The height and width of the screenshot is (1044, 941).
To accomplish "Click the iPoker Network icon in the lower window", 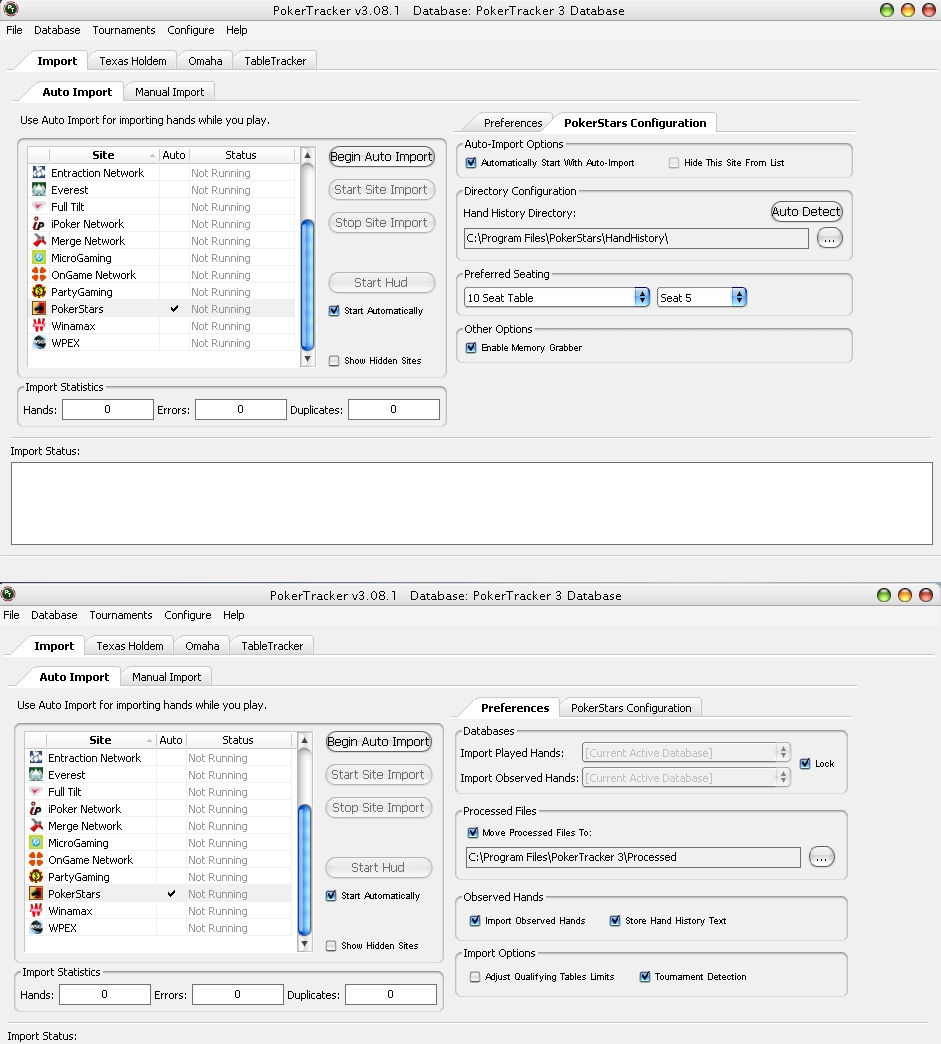I will click(x=35, y=809).
